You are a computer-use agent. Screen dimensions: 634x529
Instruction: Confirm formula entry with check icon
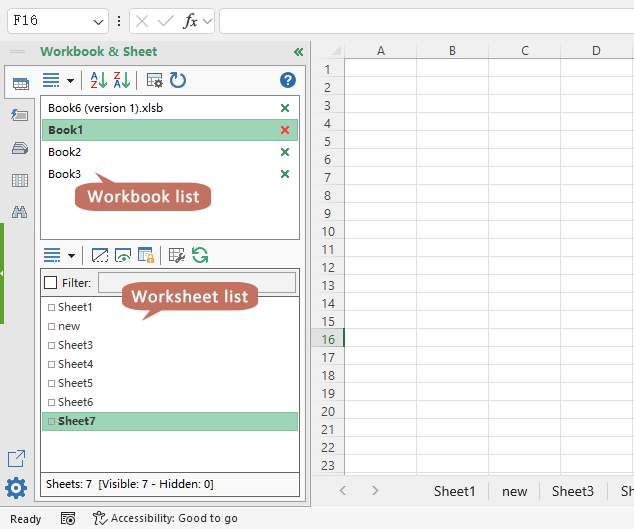point(166,21)
